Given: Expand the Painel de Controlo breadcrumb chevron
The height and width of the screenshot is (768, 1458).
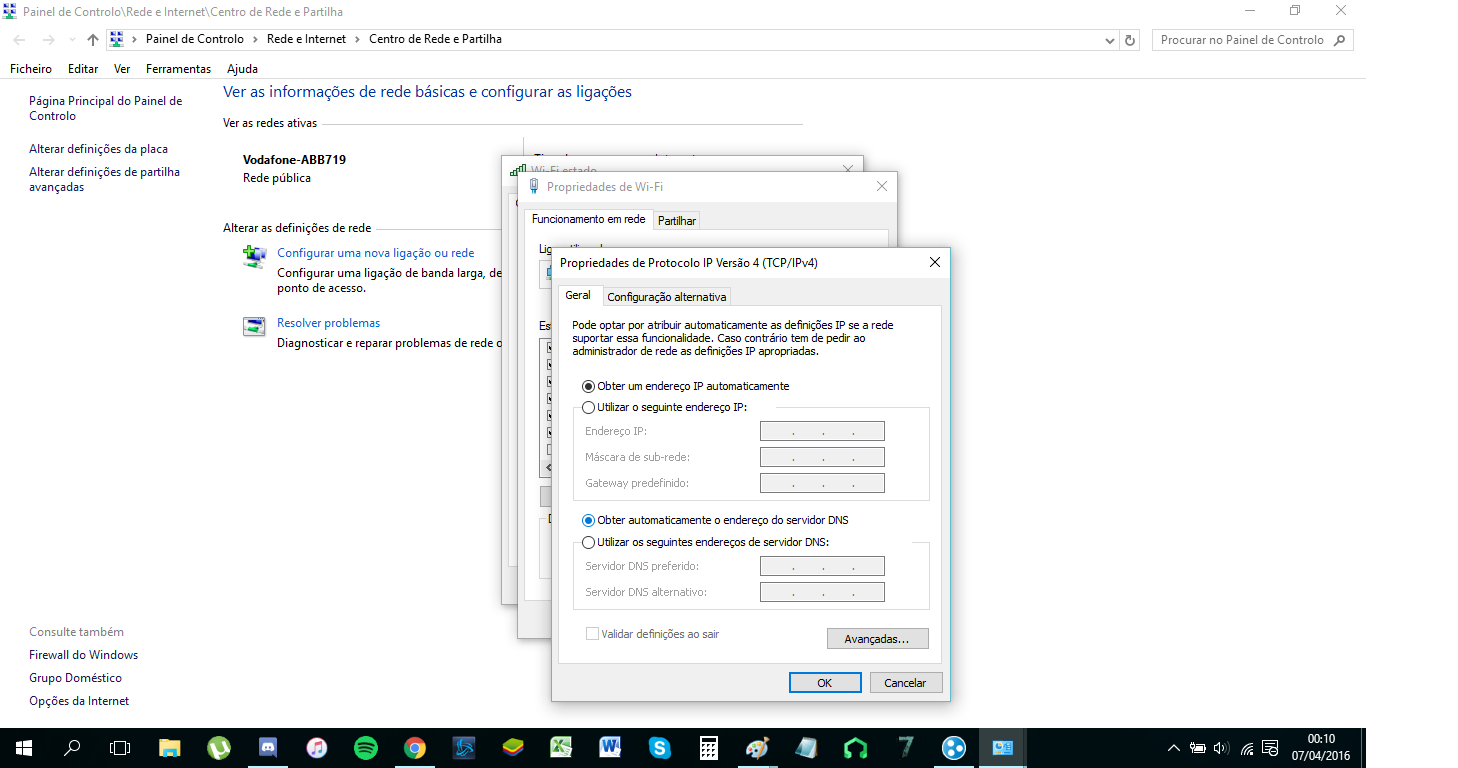Looking at the screenshot, I should click(253, 40).
